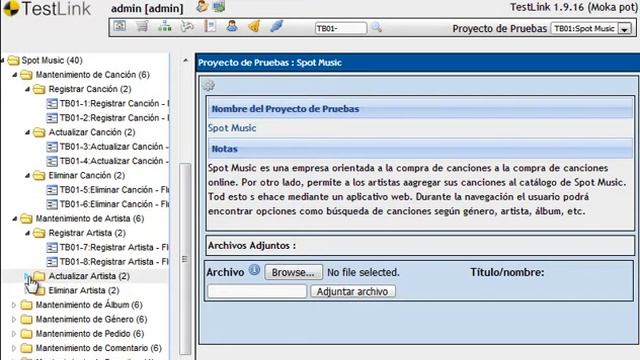This screenshot has width=640, height=360.
Task: Click the admin [admin] user label
Action: coord(147,9)
